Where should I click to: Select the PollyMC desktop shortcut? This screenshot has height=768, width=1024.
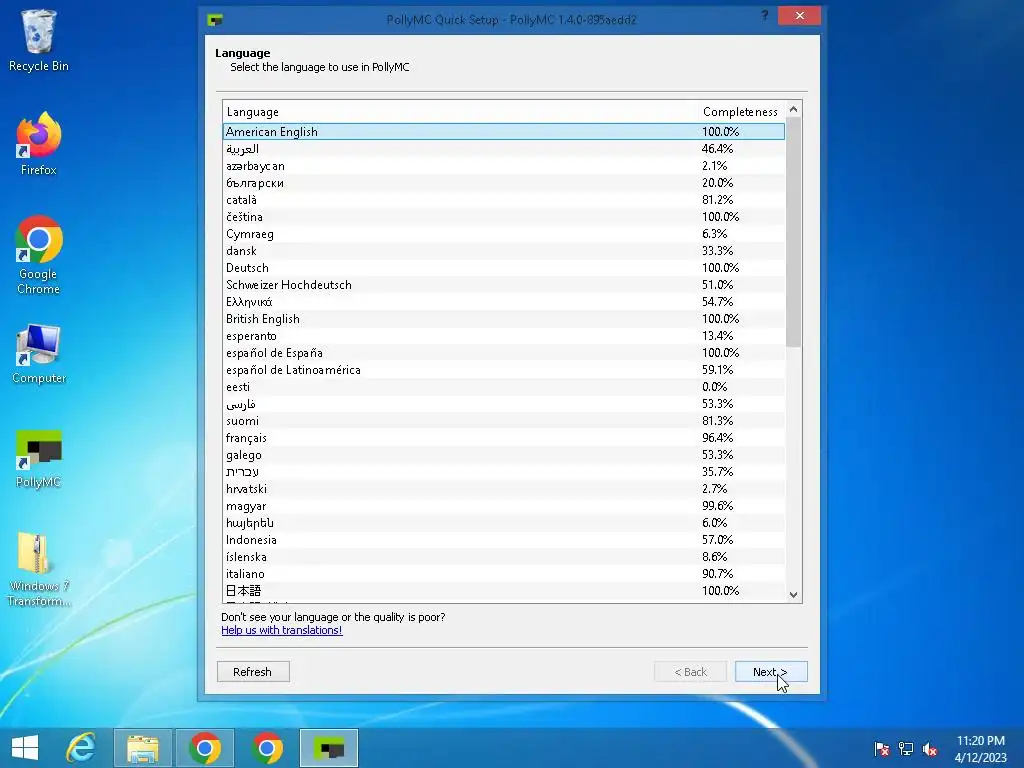39,458
